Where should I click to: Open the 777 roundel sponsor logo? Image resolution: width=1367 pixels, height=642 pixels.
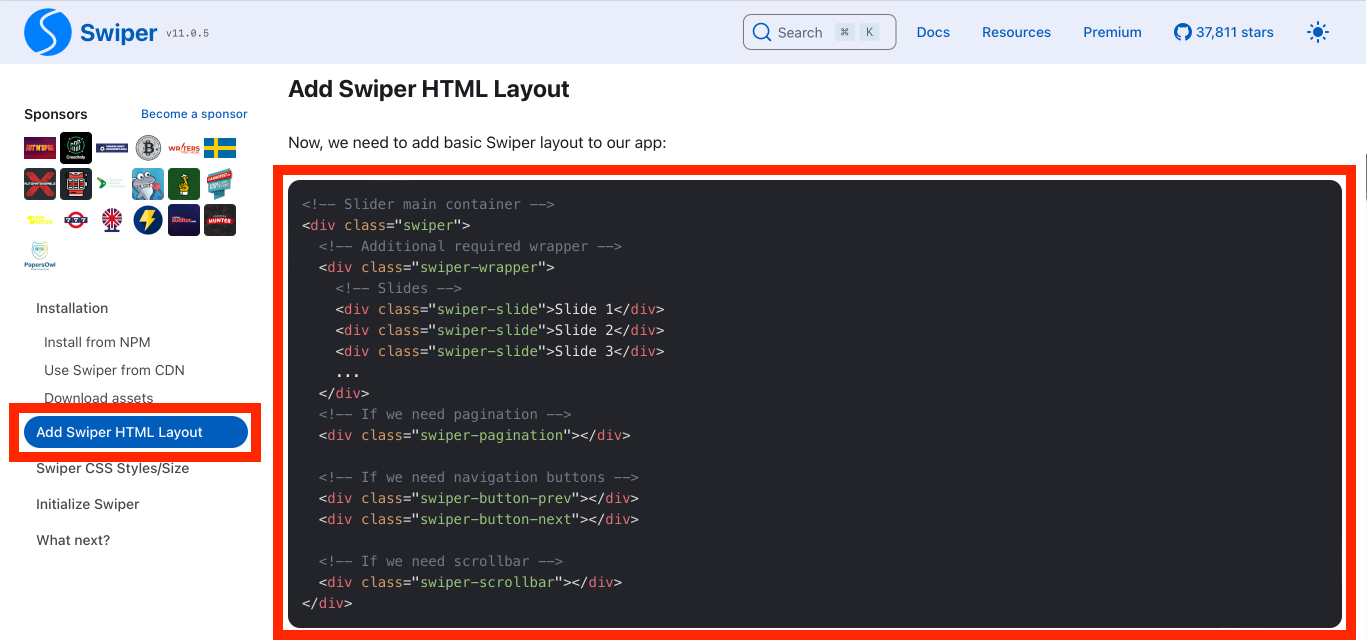point(76,220)
